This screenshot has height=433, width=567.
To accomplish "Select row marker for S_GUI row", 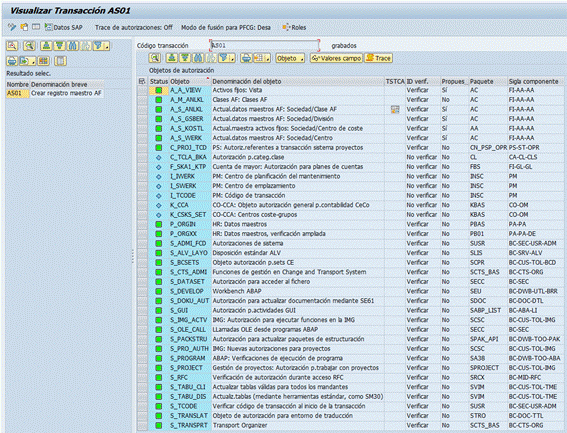I will click(142, 310).
